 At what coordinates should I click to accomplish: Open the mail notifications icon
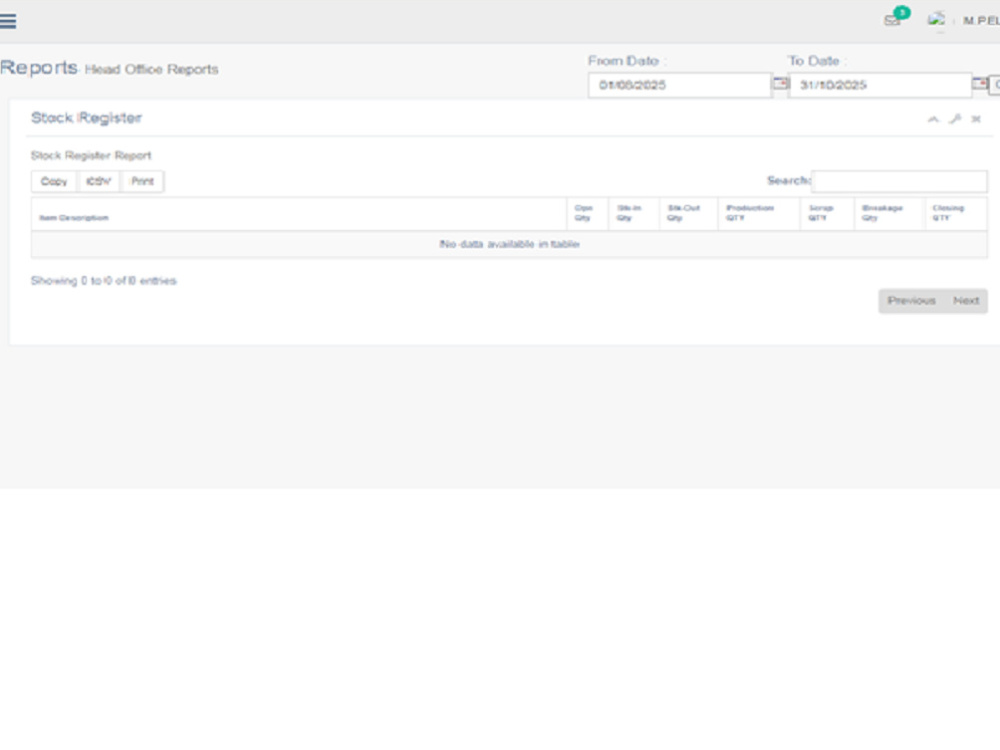892,20
